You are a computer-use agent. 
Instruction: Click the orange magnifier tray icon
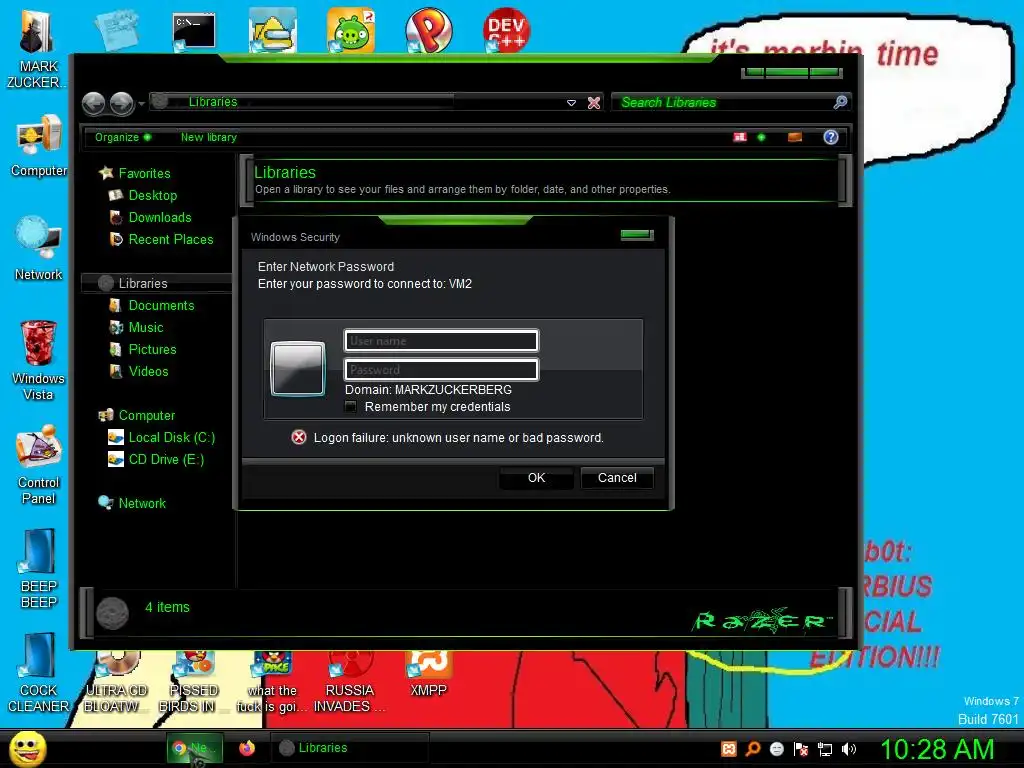click(753, 749)
